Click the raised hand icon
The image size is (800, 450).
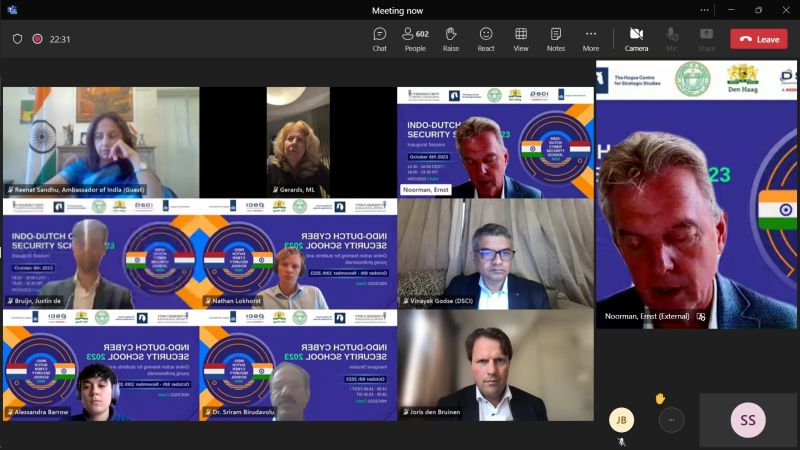click(x=660, y=398)
